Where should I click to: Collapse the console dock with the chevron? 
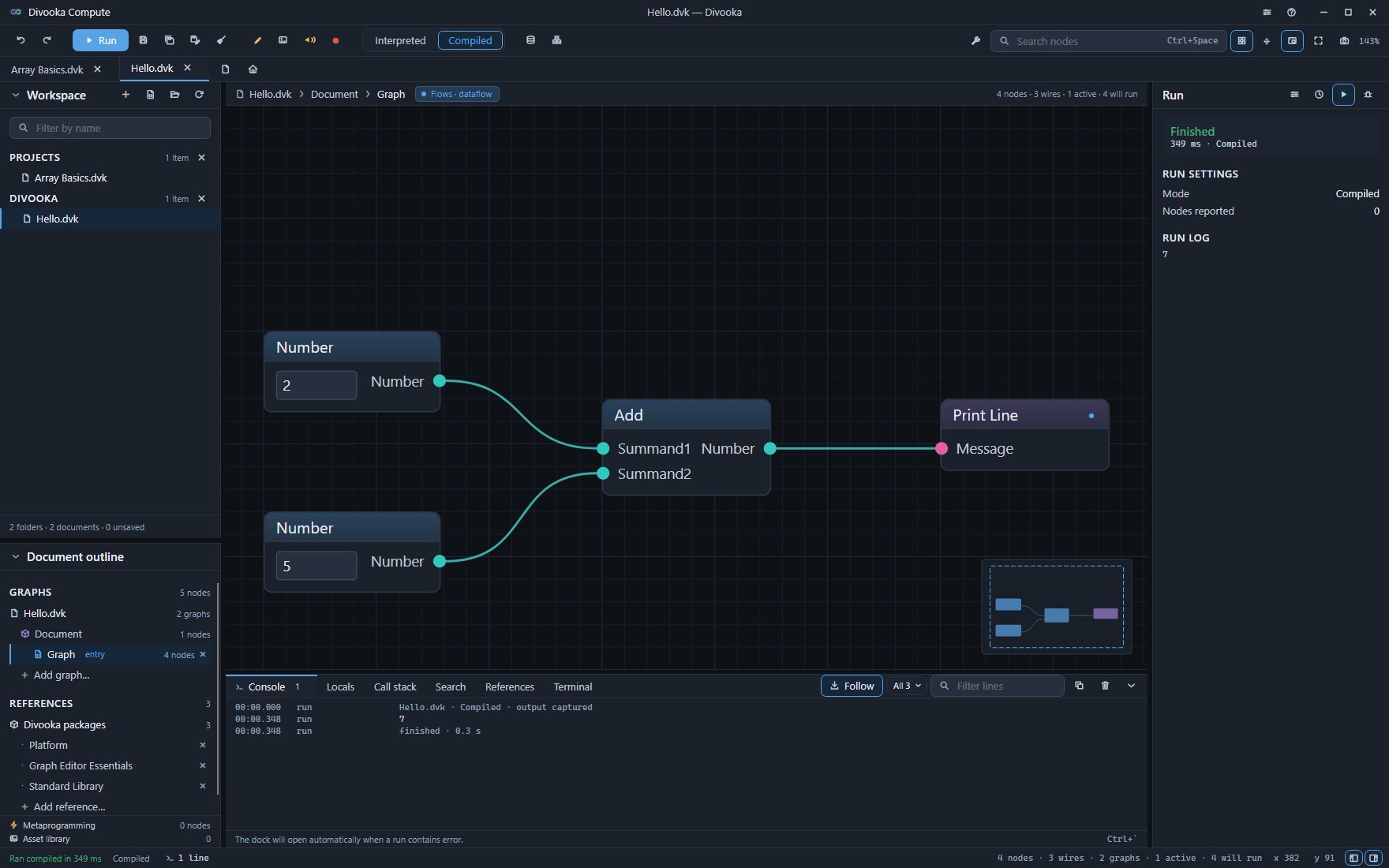pyautogui.click(x=1131, y=686)
